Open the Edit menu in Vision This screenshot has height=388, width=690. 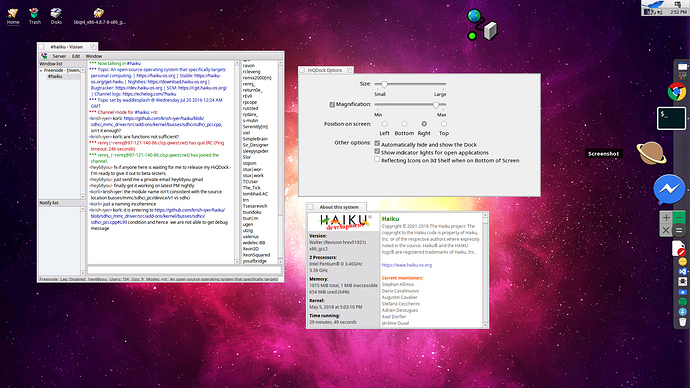click(76, 56)
